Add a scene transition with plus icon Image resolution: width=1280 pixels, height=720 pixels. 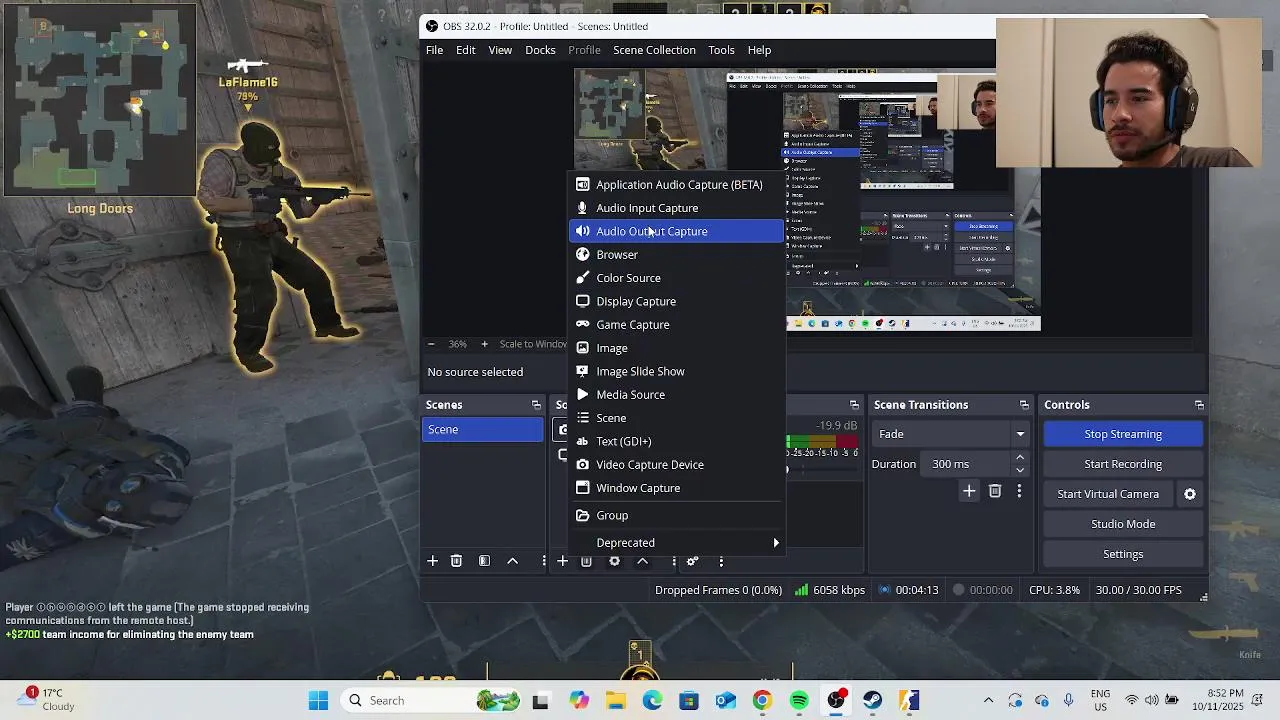coord(969,491)
